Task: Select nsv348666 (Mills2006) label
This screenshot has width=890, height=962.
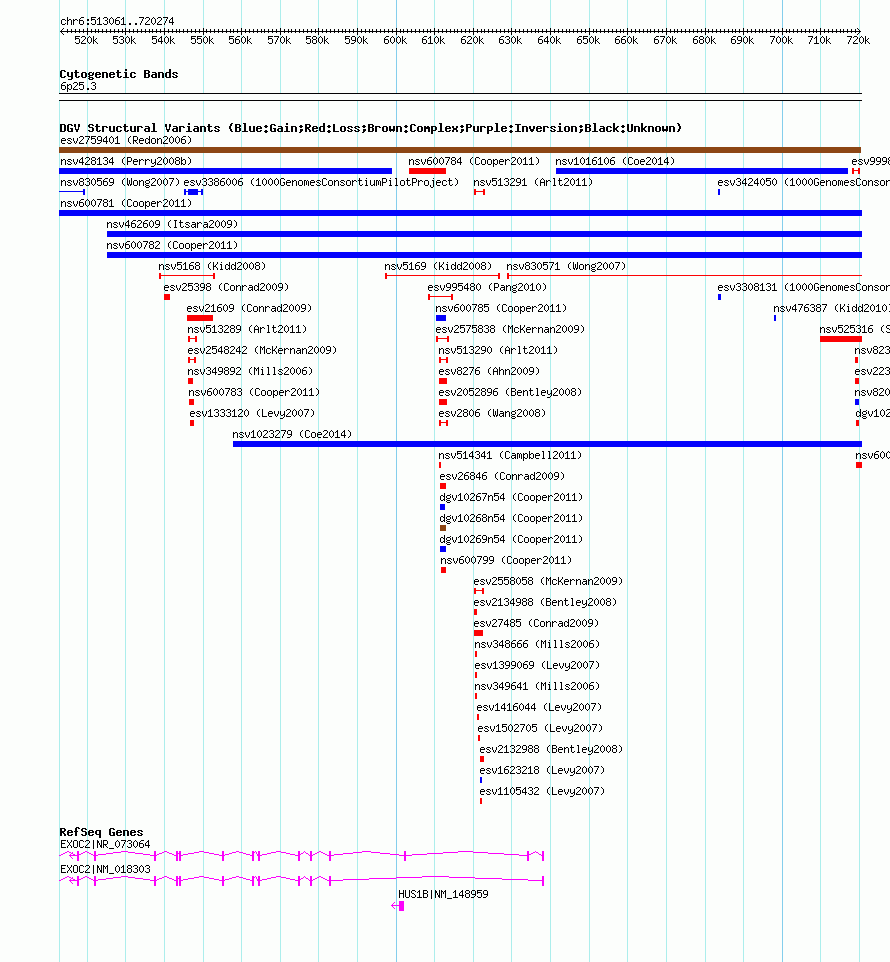Action: 537,644
